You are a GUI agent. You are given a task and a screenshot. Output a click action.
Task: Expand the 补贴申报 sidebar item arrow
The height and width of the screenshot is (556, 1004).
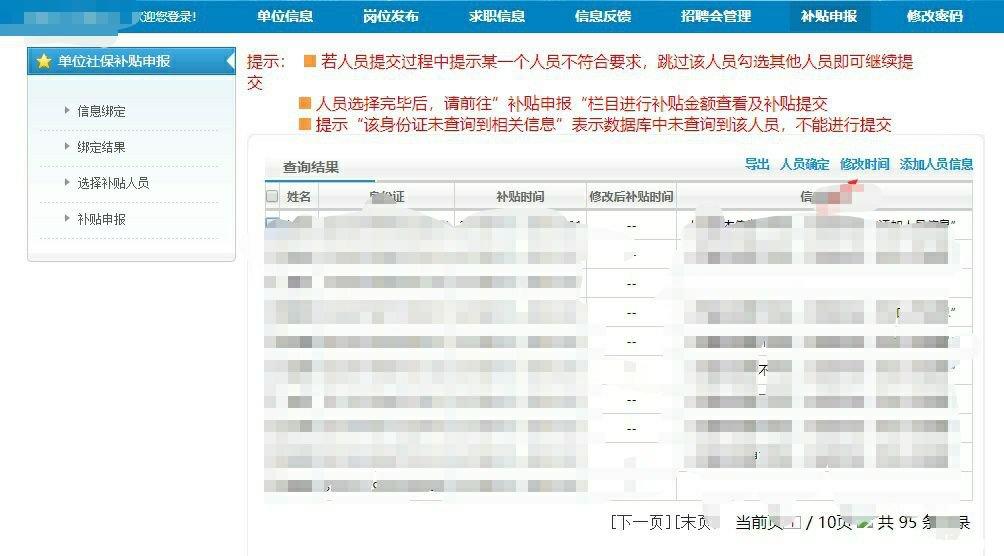click(67, 218)
